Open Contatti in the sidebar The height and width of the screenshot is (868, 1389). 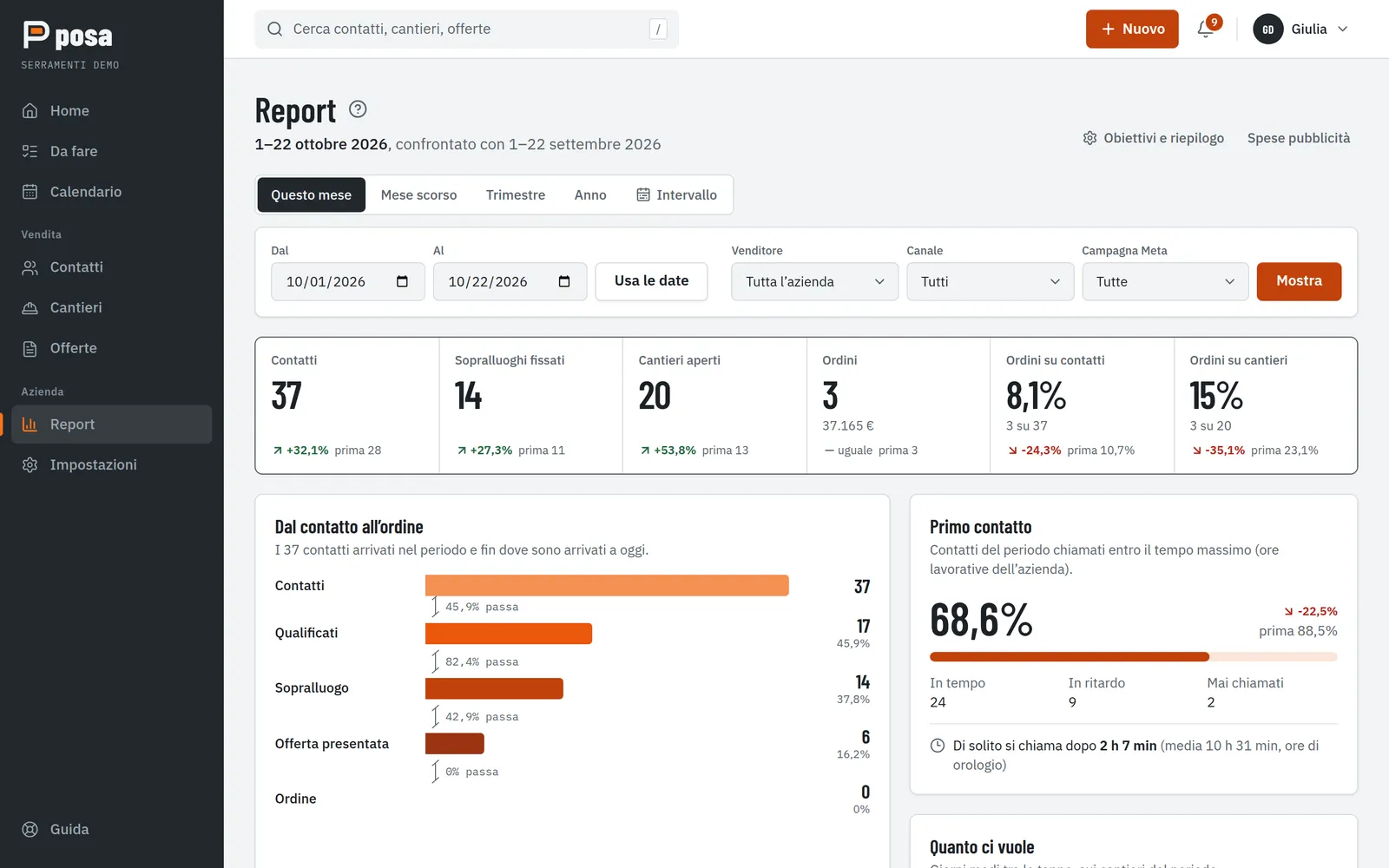click(112, 267)
